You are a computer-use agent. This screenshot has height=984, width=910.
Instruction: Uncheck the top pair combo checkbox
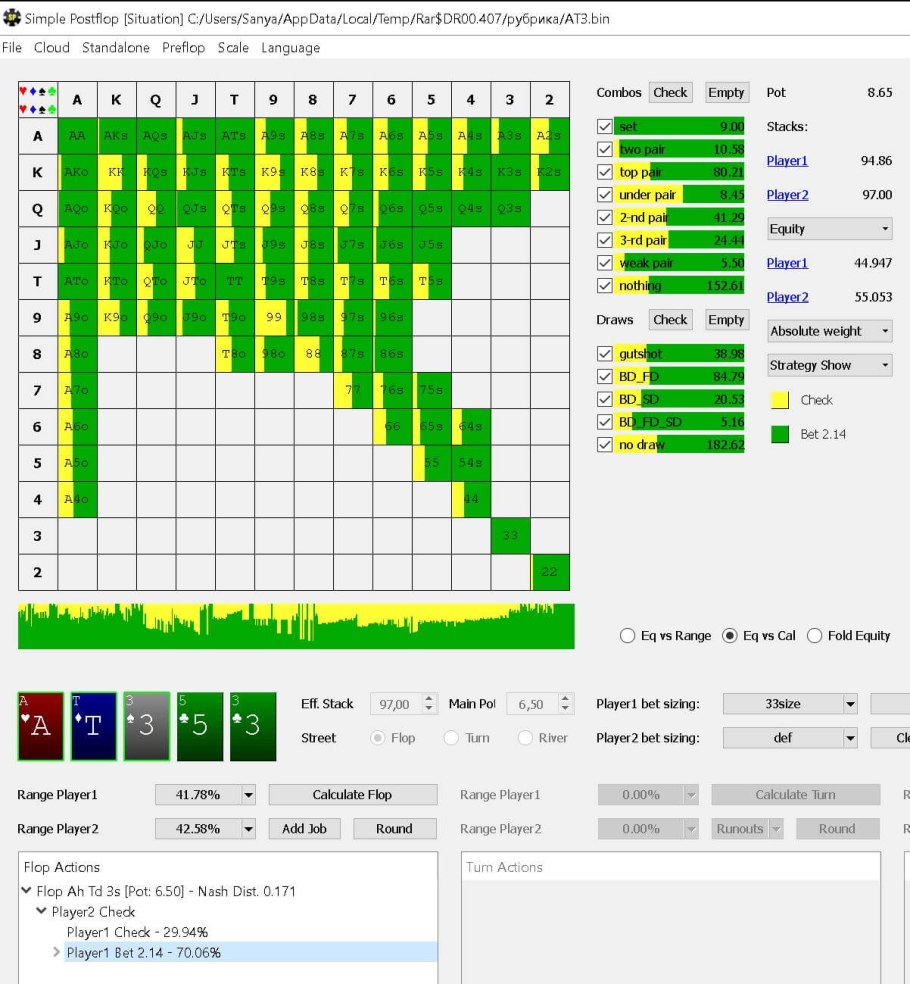pos(603,172)
